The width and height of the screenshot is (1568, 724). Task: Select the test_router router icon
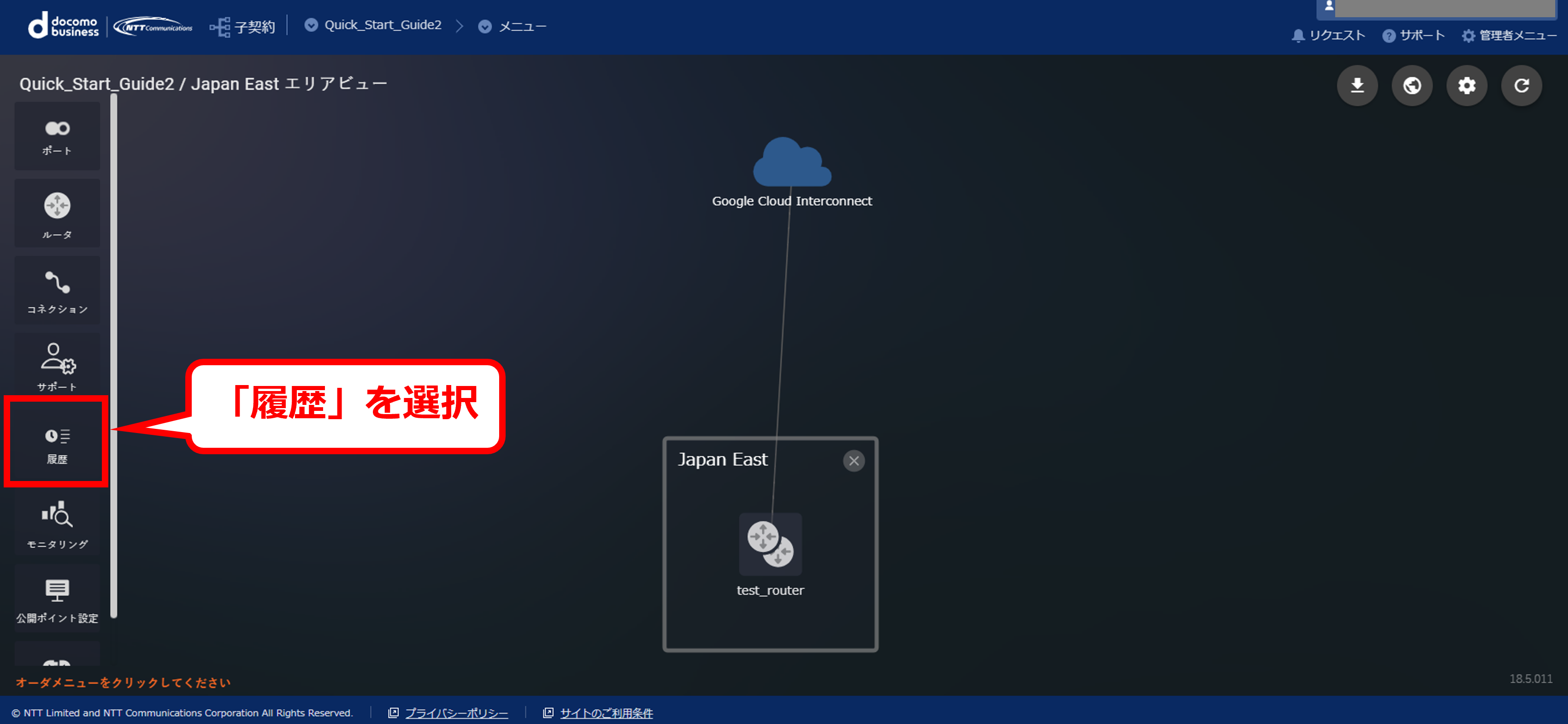click(x=770, y=544)
